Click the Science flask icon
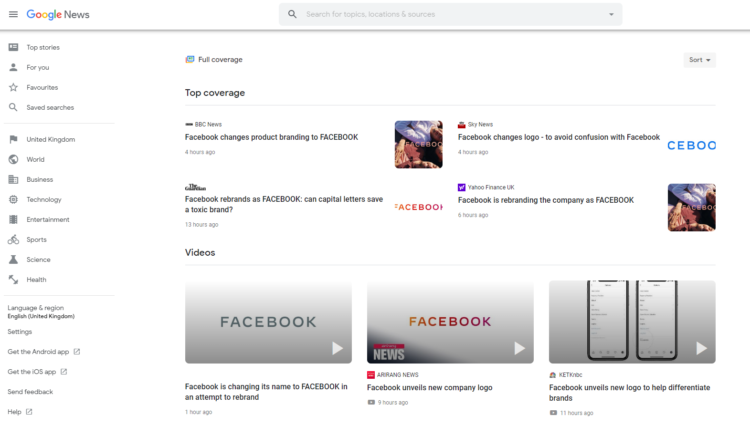The height and width of the screenshot is (426, 750). (13, 259)
